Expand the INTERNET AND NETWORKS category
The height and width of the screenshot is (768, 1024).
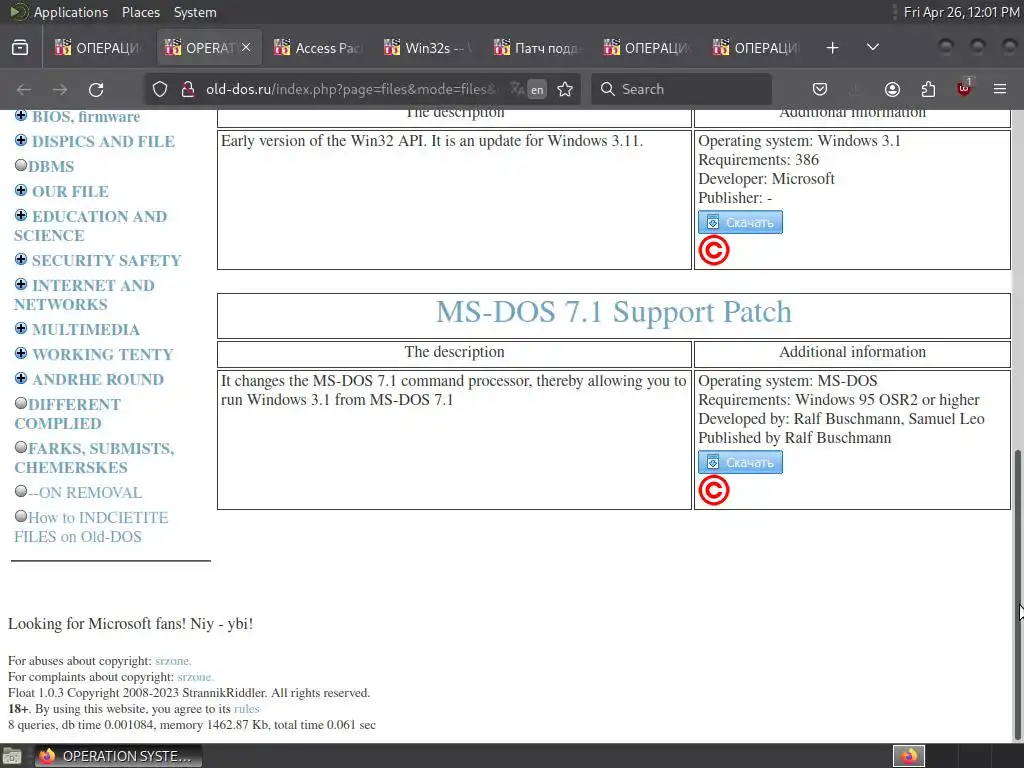tap(21, 284)
